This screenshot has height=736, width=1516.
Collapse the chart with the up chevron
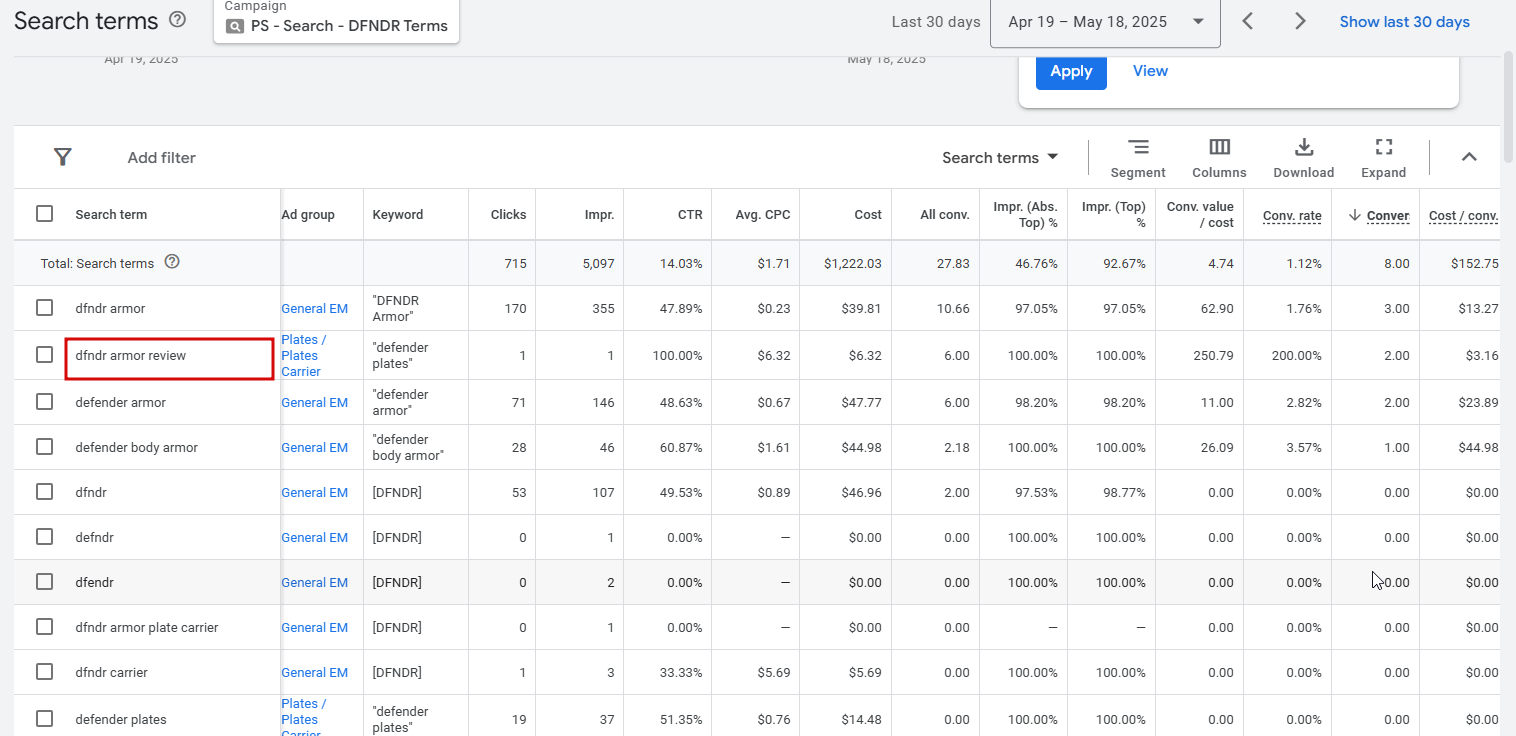(1469, 157)
